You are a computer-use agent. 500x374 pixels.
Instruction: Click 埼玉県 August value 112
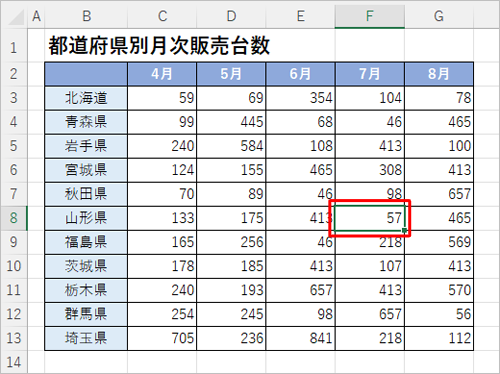(x=439, y=338)
